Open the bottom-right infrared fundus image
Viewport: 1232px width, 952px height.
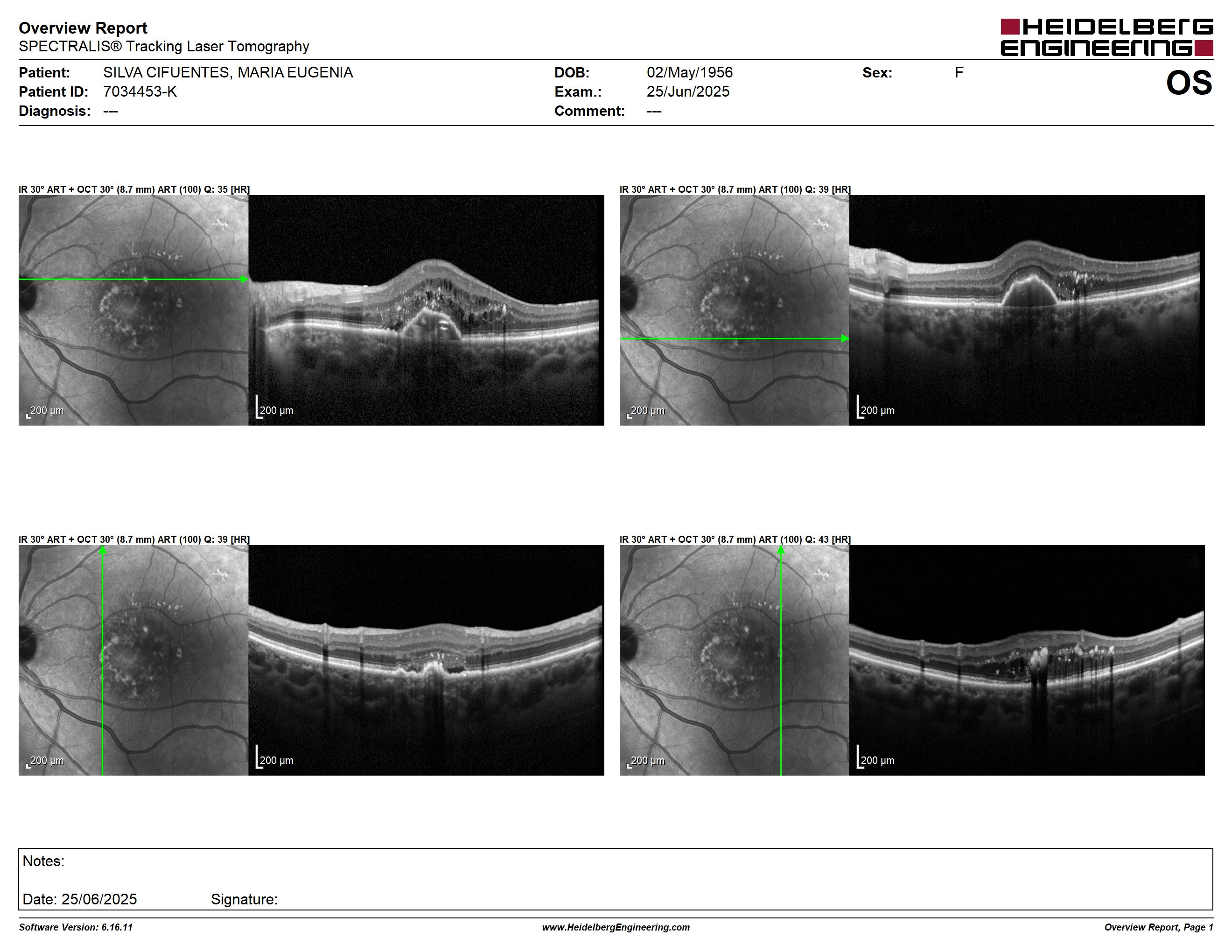[734, 660]
